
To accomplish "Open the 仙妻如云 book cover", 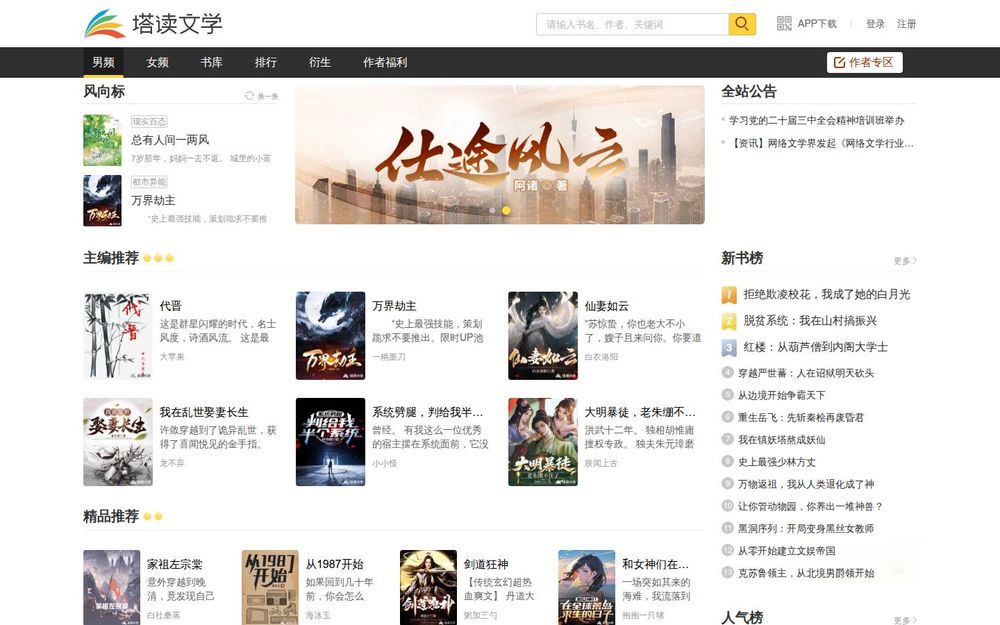I will point(543,336).
